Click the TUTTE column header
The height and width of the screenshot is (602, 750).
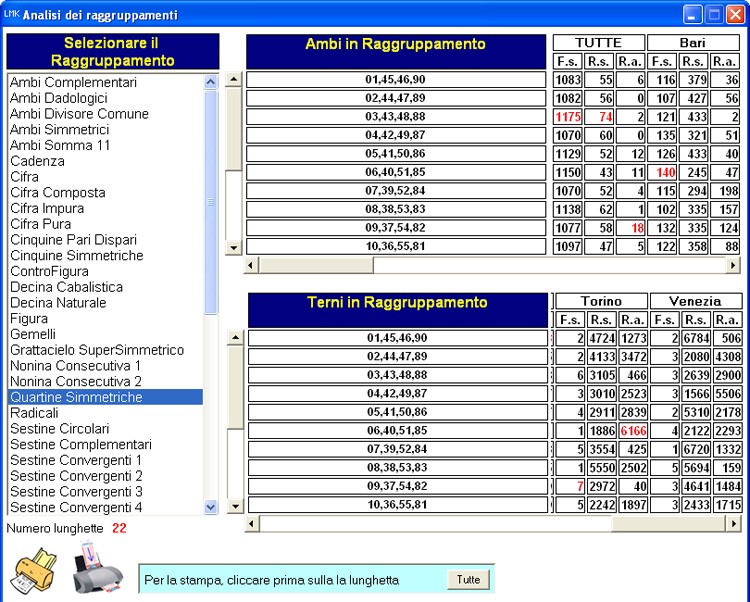(x=598, y=43)
